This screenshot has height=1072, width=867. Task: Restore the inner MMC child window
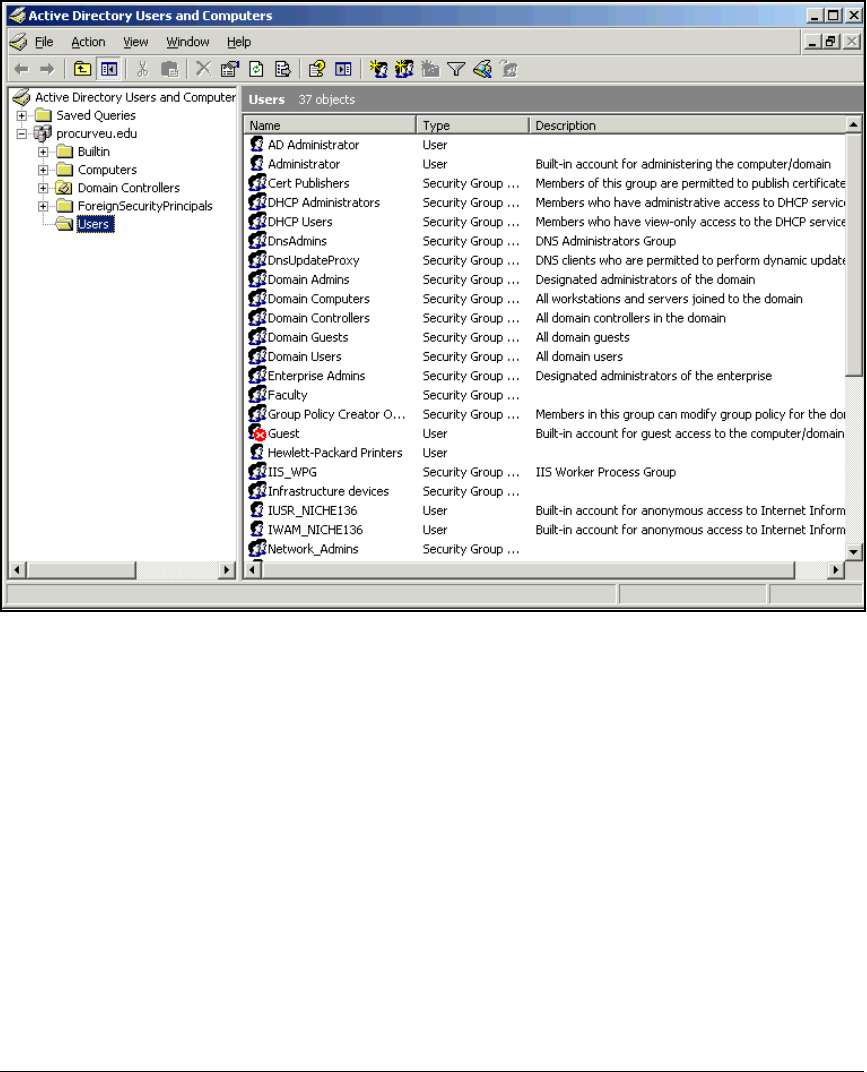coord(831,42)
